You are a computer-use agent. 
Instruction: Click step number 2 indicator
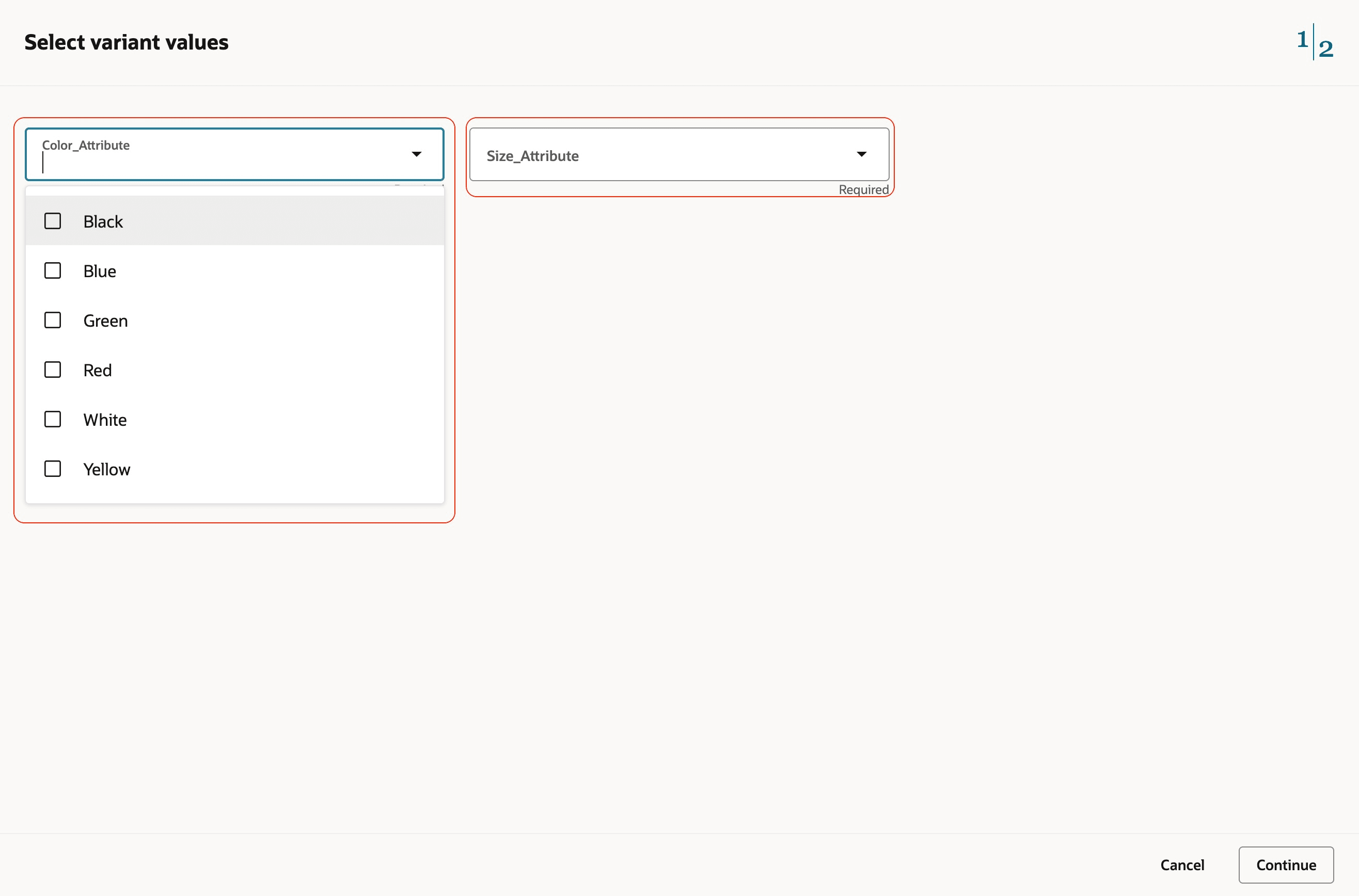coord(1326,49)
